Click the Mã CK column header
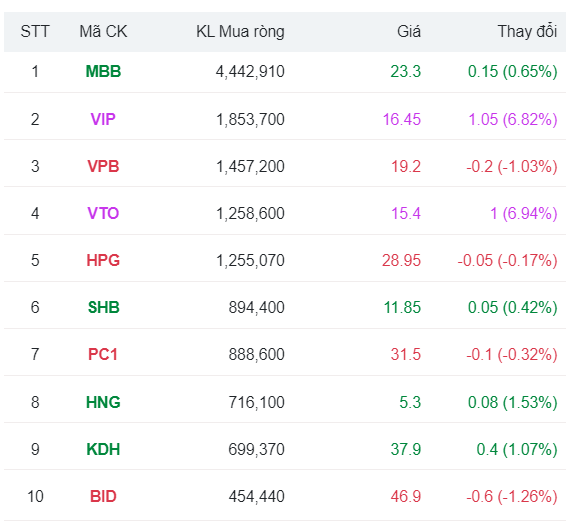 (x=103, y=31)
